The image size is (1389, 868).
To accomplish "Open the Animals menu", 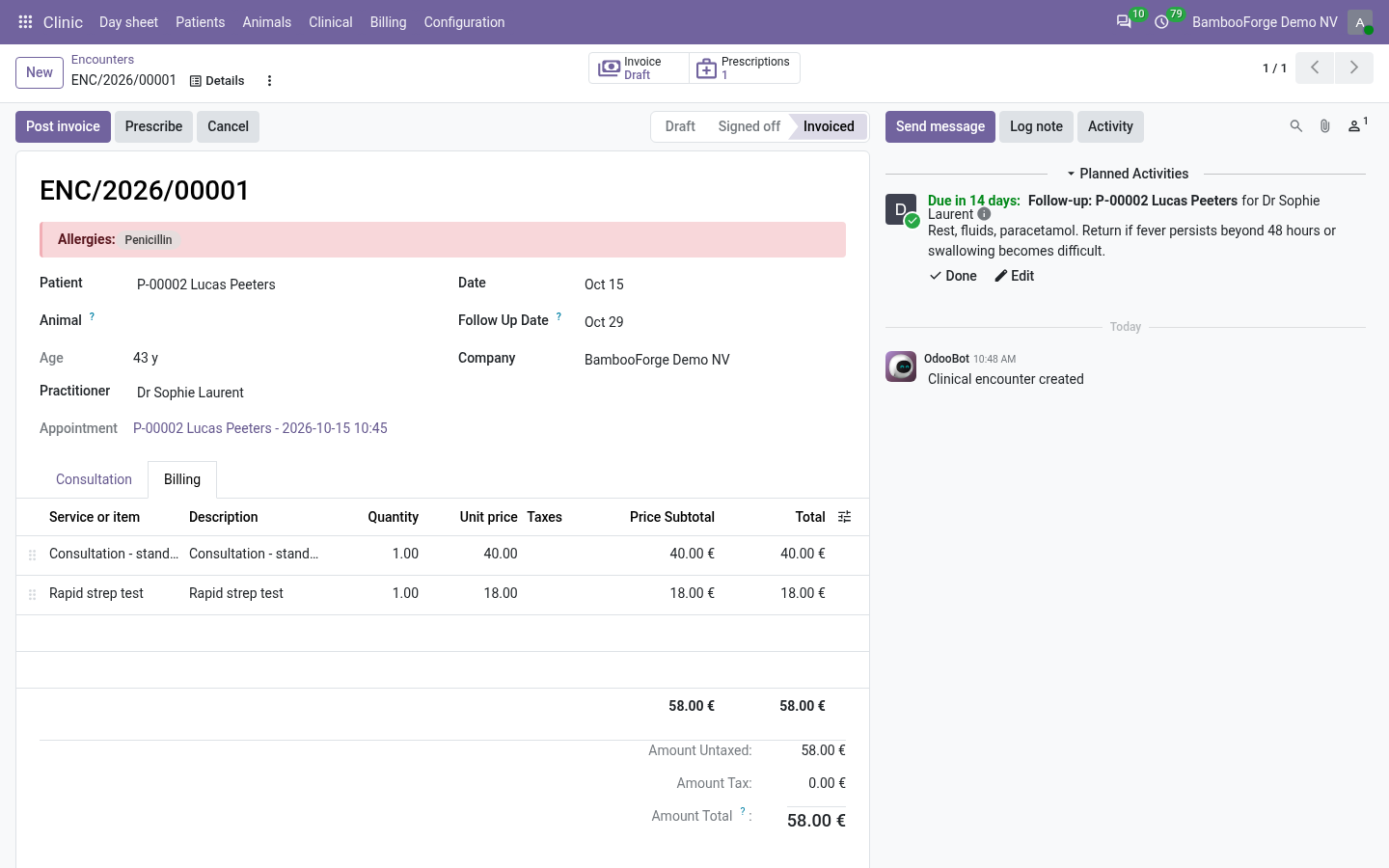I will [x=266, y=22].
